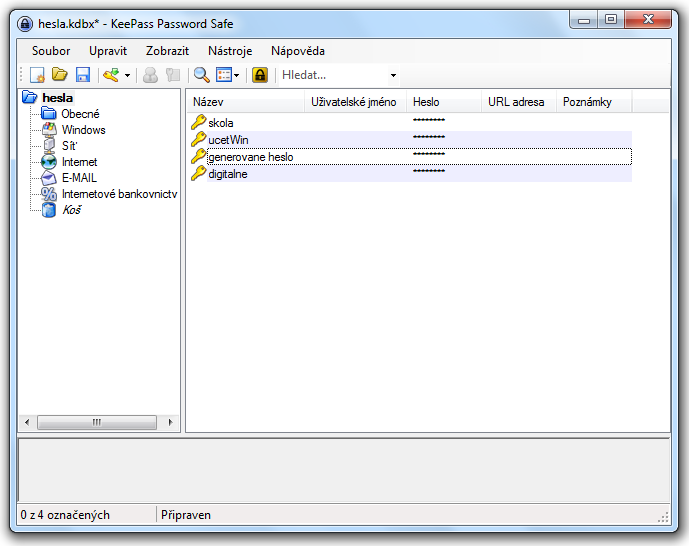
Task: Click the Copy password icon
Action: pyautogui.click(x=173, y=75)
